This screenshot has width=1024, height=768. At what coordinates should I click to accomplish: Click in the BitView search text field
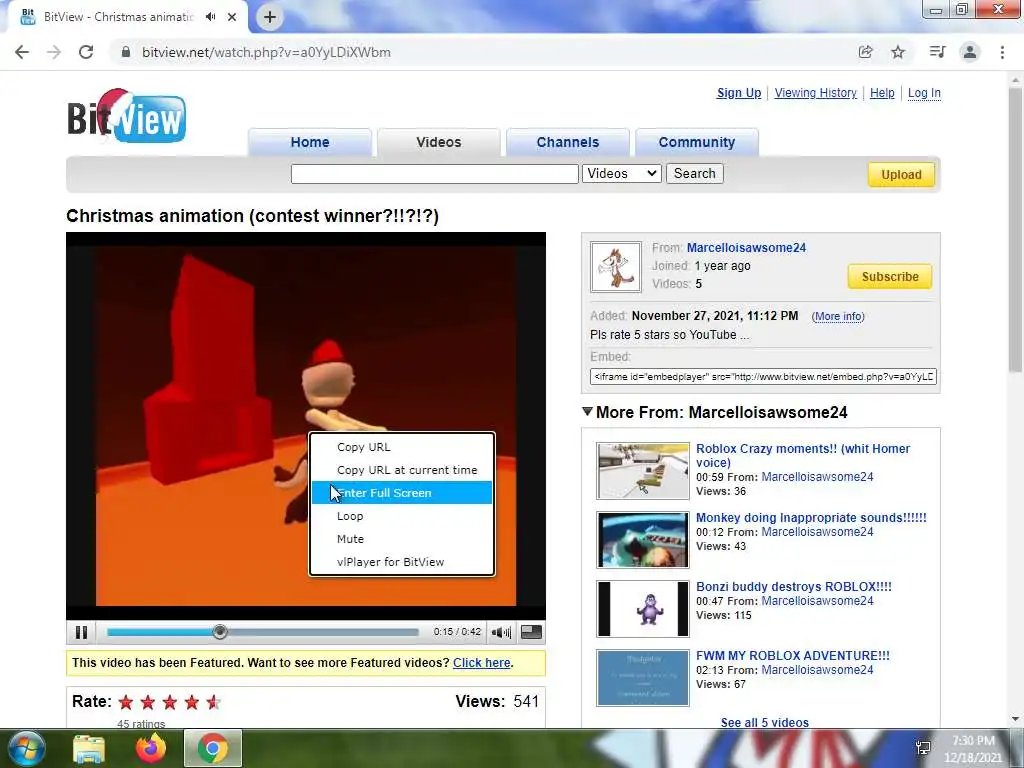434,174
